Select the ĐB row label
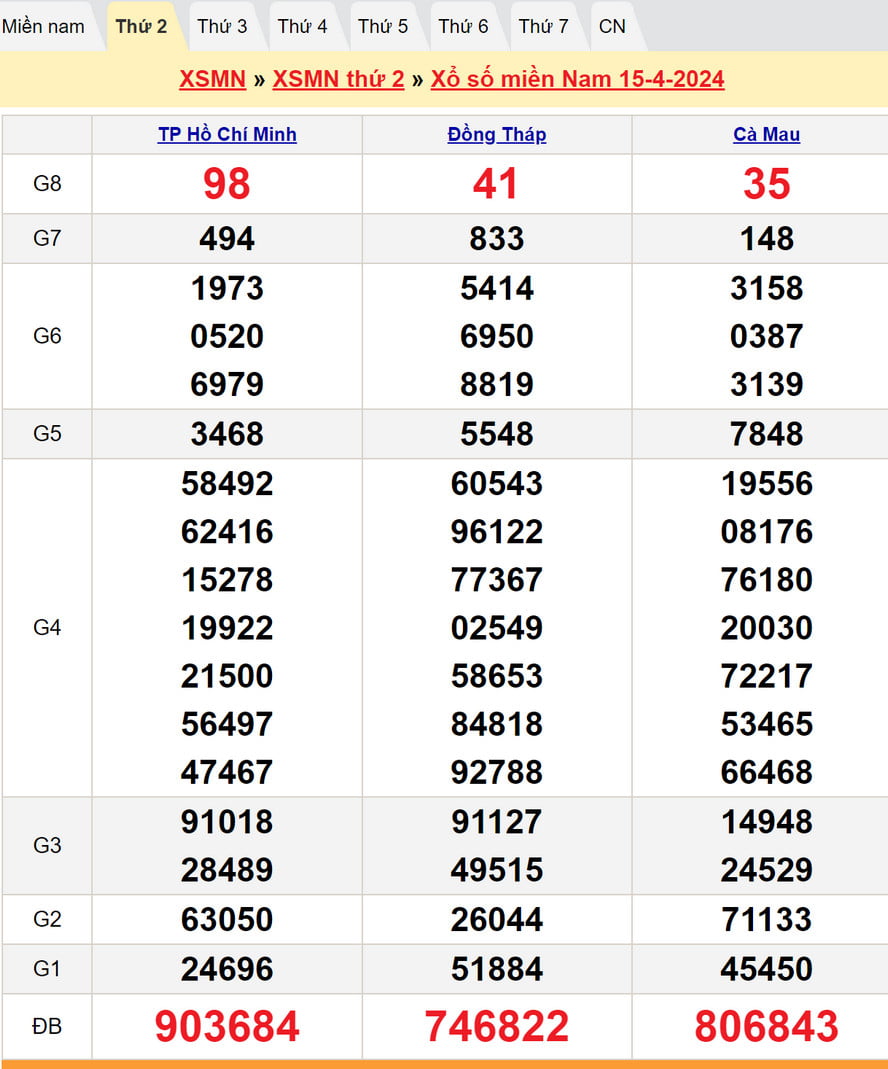This screenshot has height=1069, width=888. point(47,1026)
